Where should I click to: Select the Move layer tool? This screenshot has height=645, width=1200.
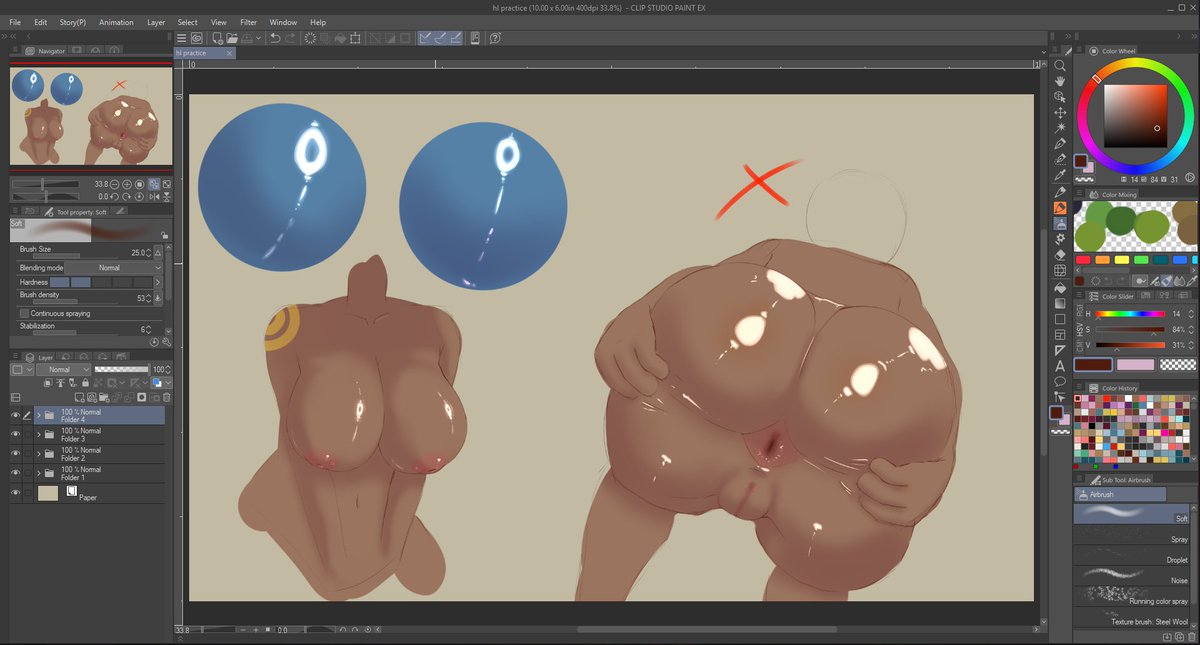[1060, 113]
